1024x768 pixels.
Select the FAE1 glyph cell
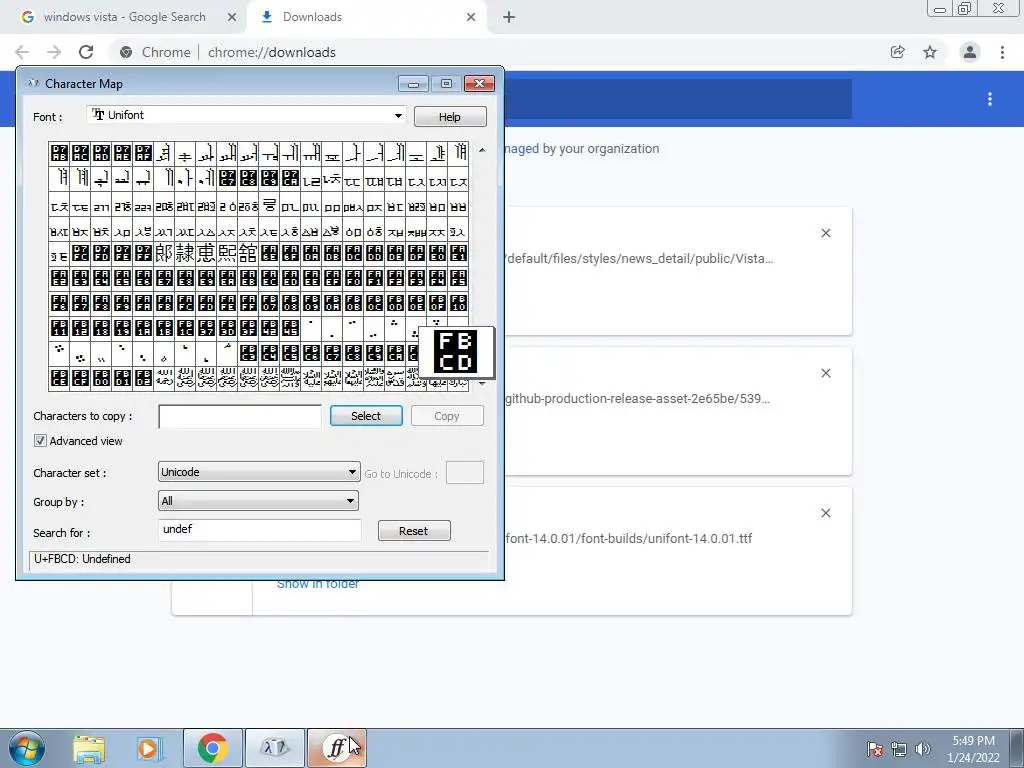tap(458, 253)
